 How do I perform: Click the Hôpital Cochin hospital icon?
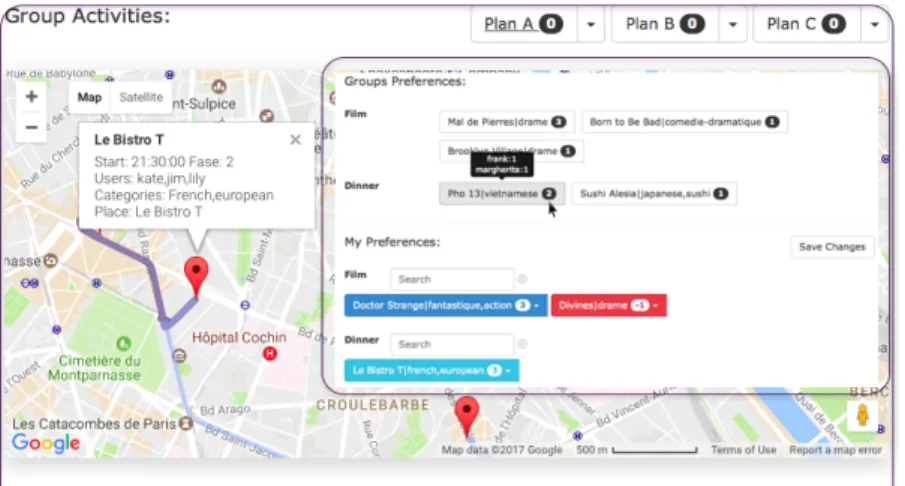click(270, 353)
